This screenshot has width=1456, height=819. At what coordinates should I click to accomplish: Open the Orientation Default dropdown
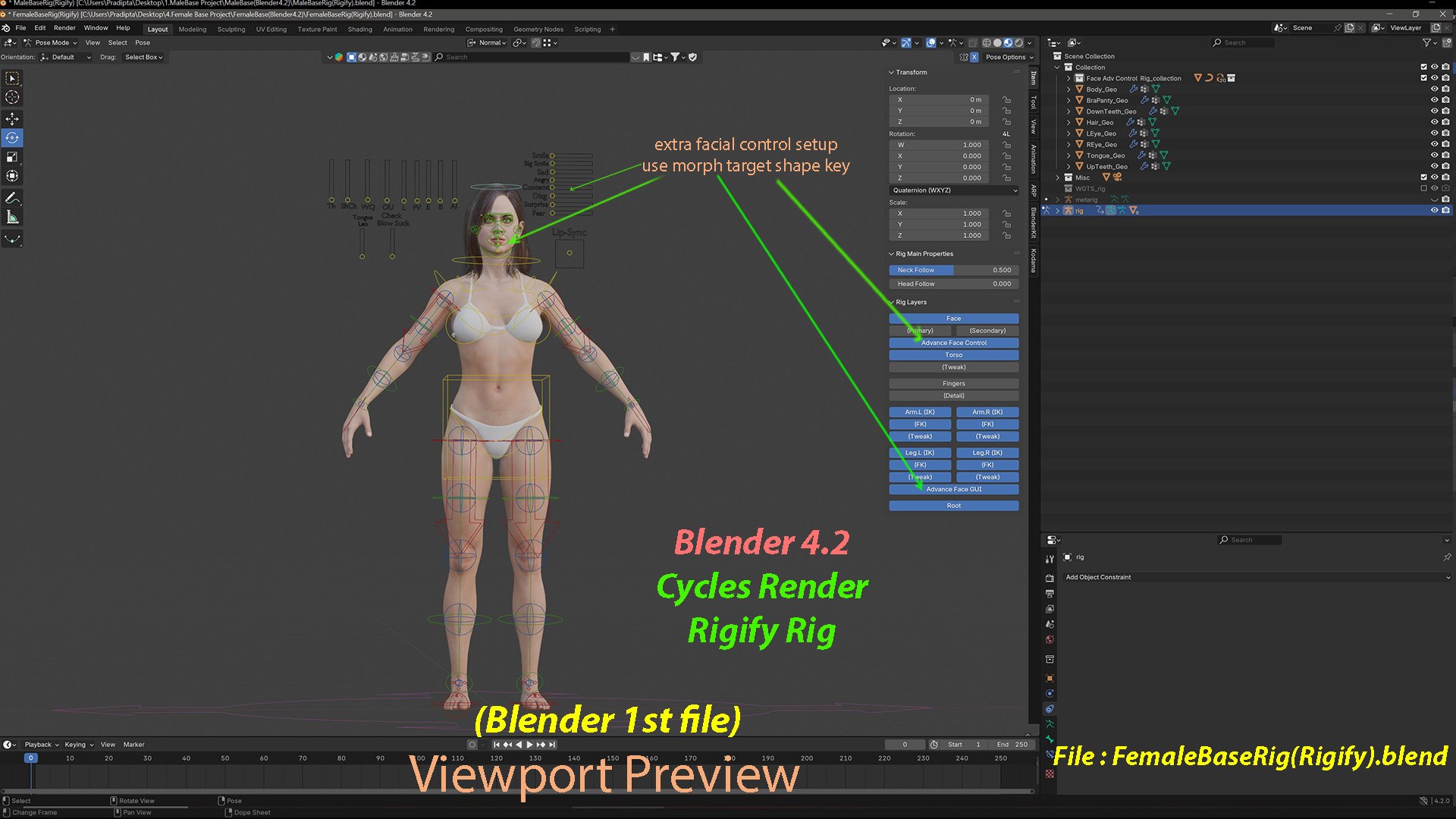(65, 57)
